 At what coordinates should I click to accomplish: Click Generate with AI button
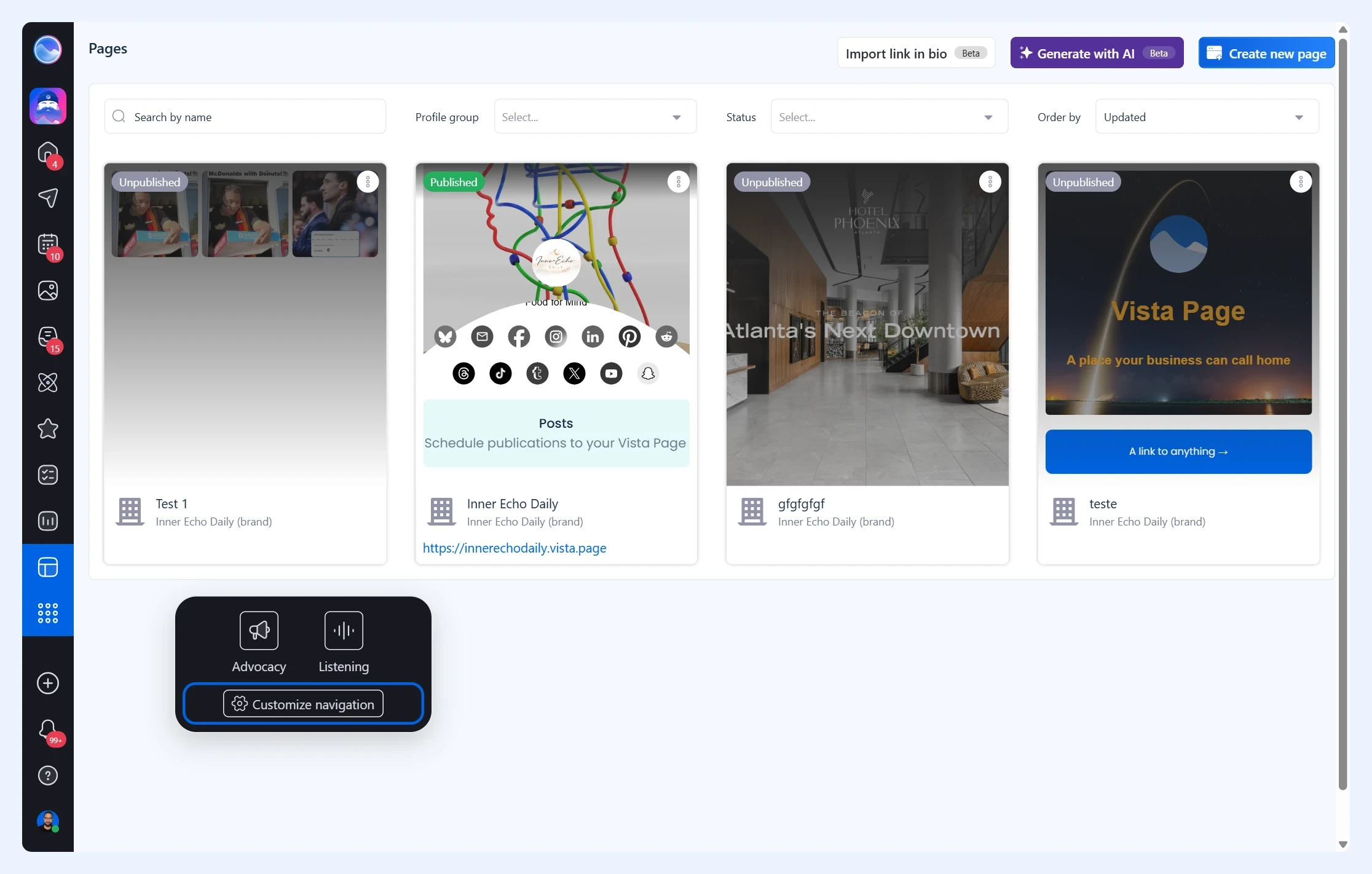click(1097, 53)
